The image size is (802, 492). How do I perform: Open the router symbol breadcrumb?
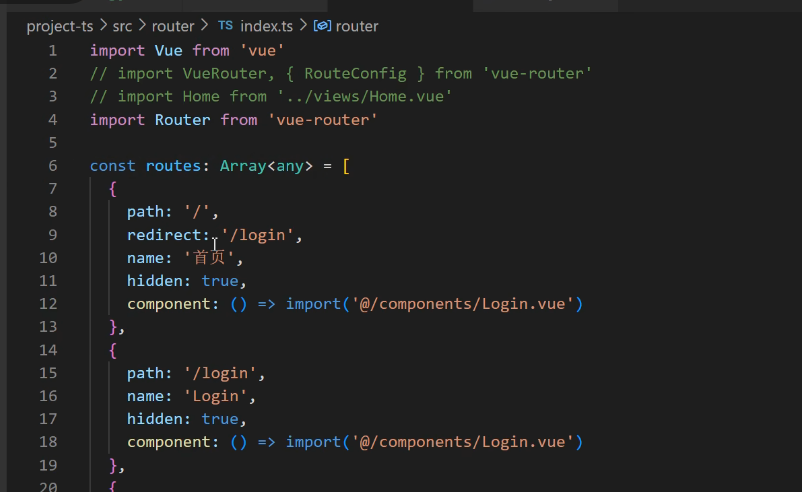pyautogui.click(x=357, y=26)
